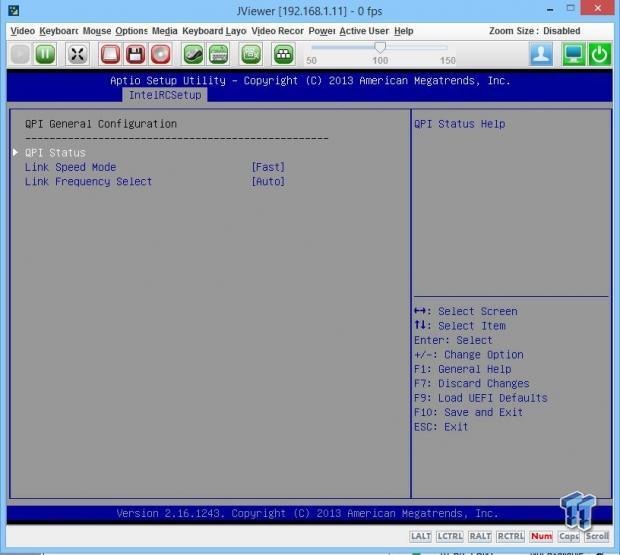Viewport: 620px width, 555px height.
Task: Open the Active Users menu
Action: (364, 31)
